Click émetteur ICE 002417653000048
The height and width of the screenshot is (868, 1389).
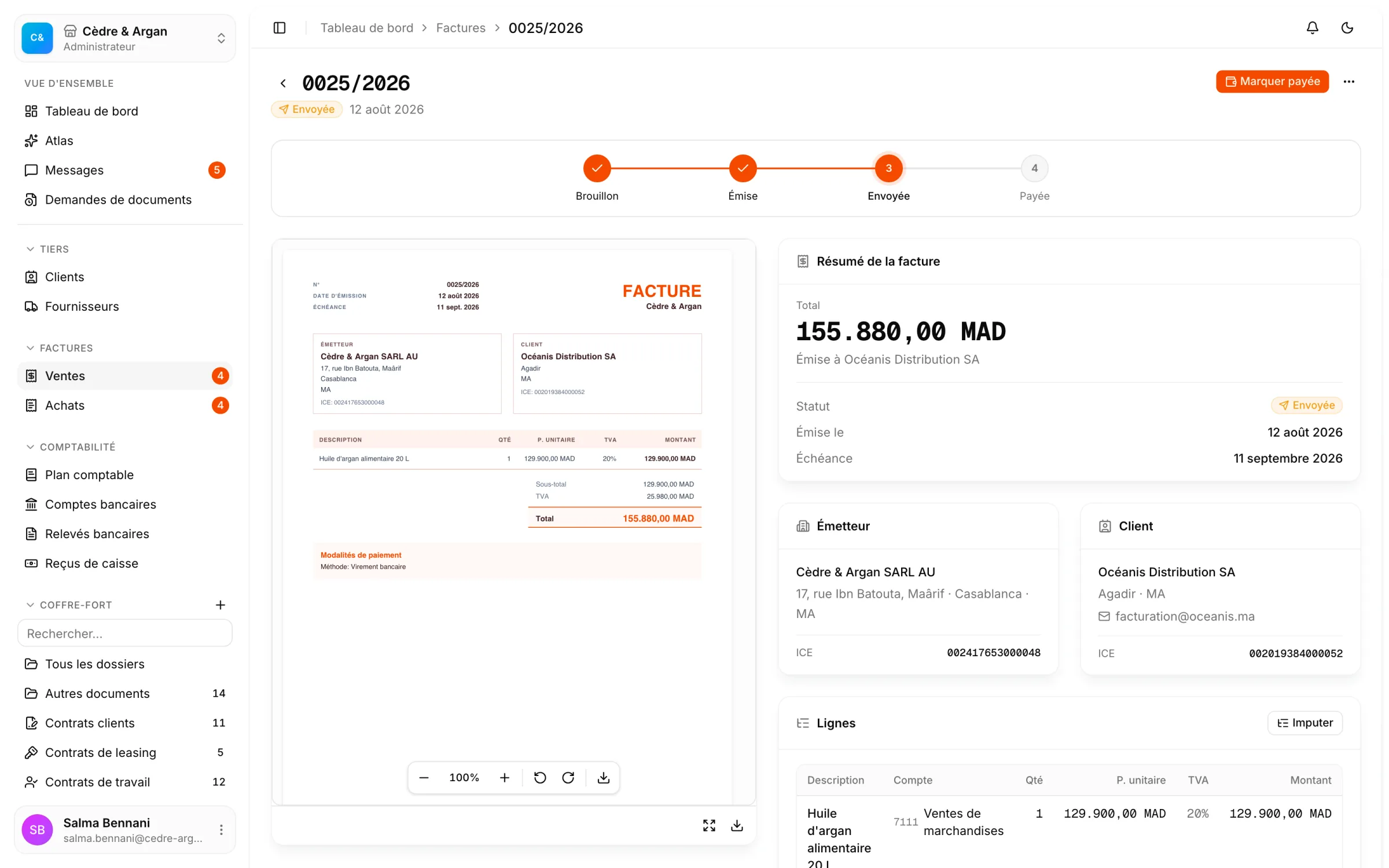993,653
